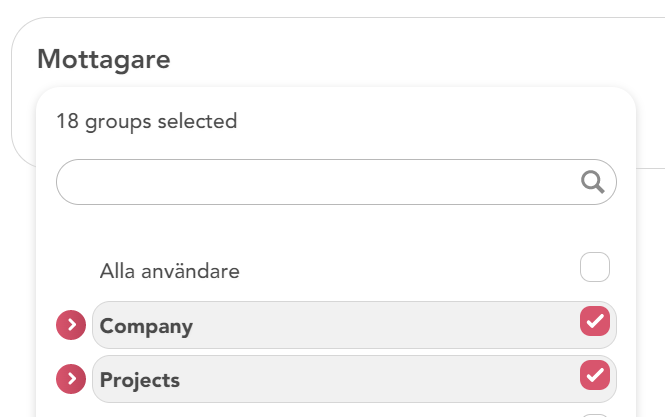
Task: Click the Mottagare section heading
Action: 104,59
